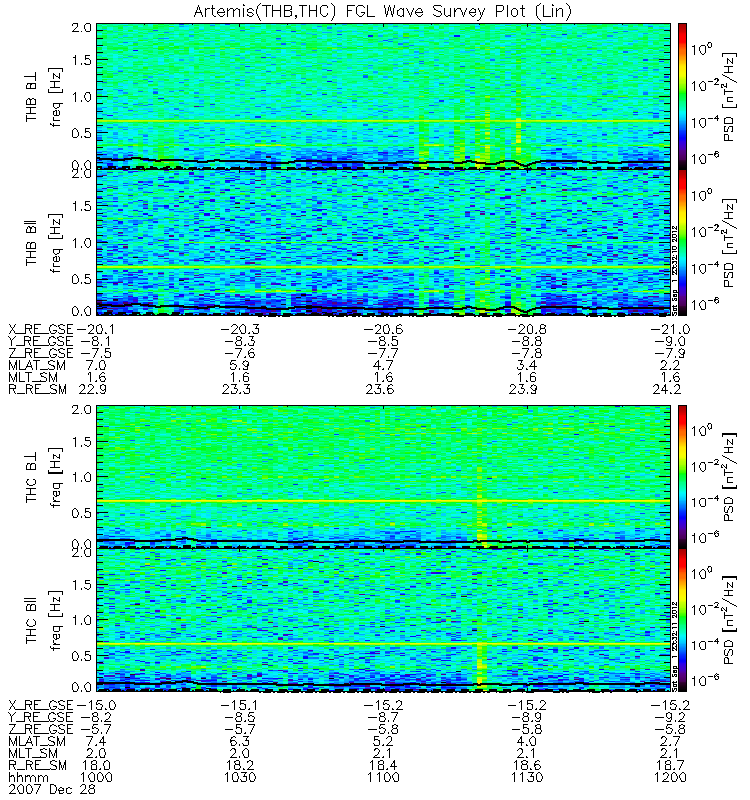Click the THC MLAT_SM value '2.7'
Image resolution: width=750 pixels, height=800 pixels.
click(670, 741)
